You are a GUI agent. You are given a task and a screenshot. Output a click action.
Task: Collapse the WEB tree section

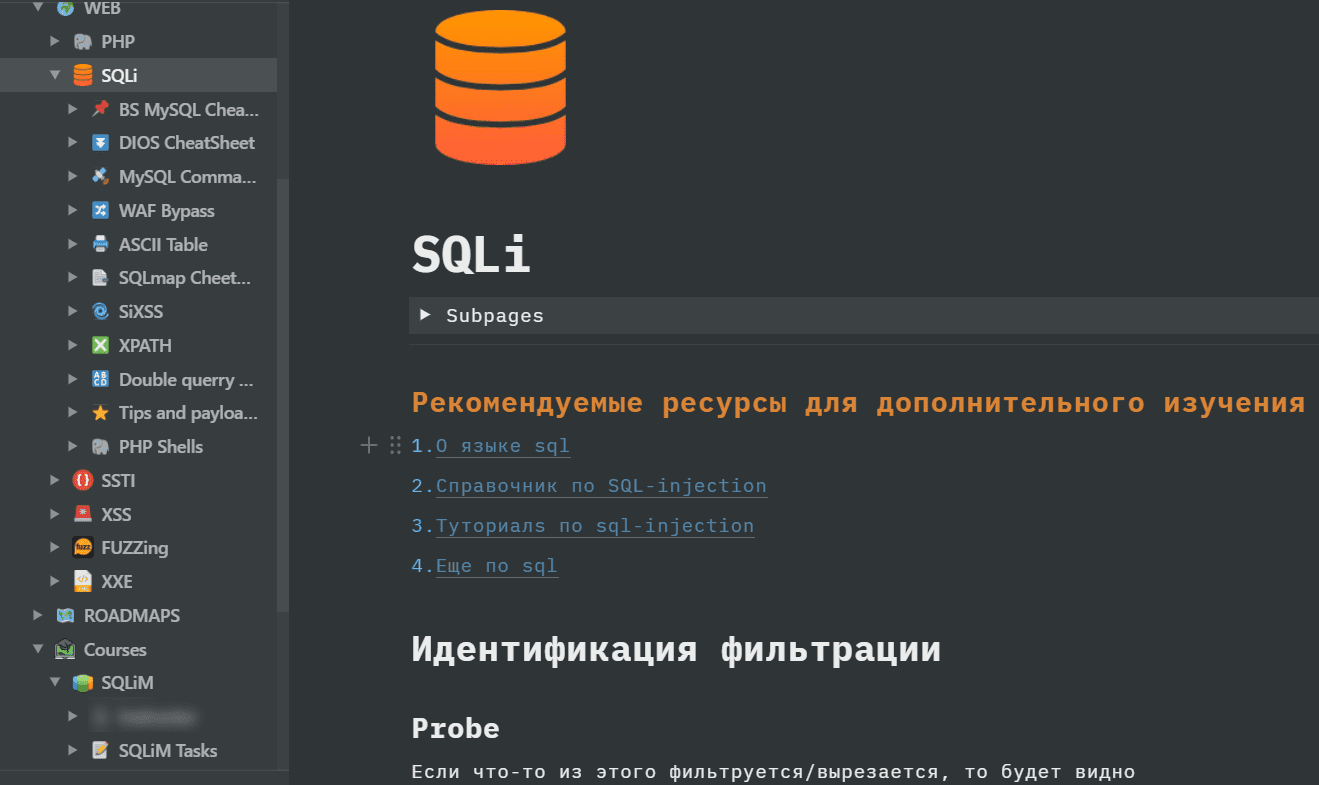click(38, 8)
